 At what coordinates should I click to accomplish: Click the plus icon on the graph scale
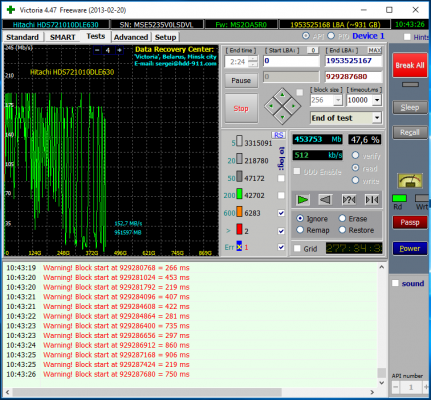[119, 50]
